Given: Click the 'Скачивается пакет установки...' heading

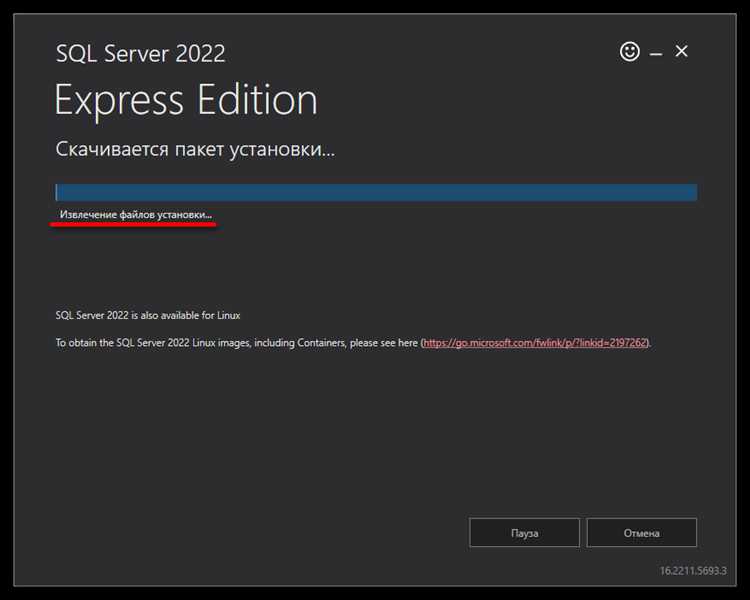Looking at the screenshot, I should [195, 149].
